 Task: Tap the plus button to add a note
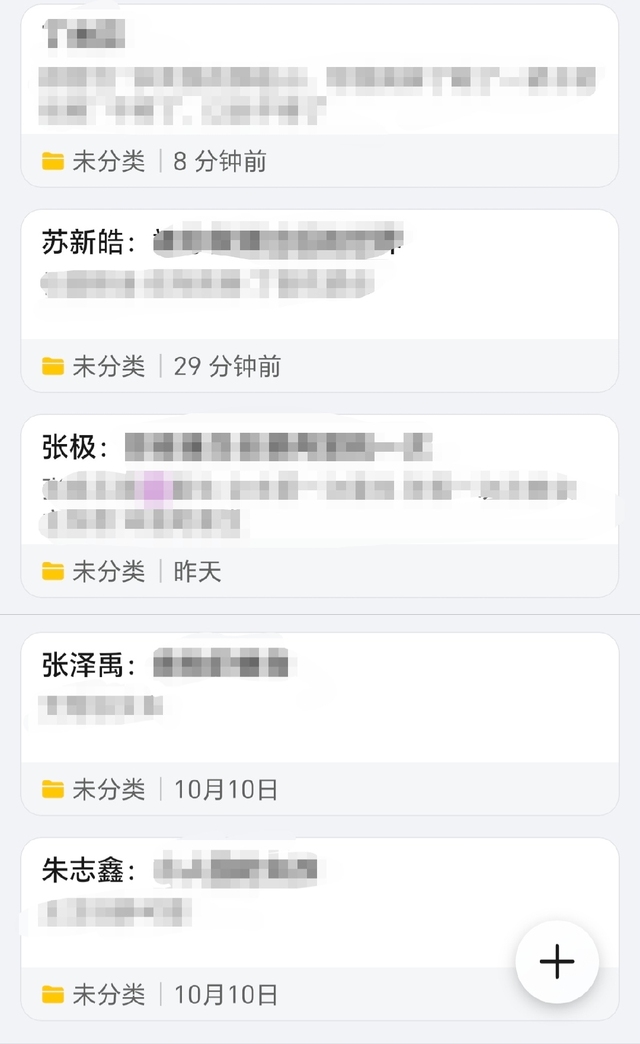(557, 962)
